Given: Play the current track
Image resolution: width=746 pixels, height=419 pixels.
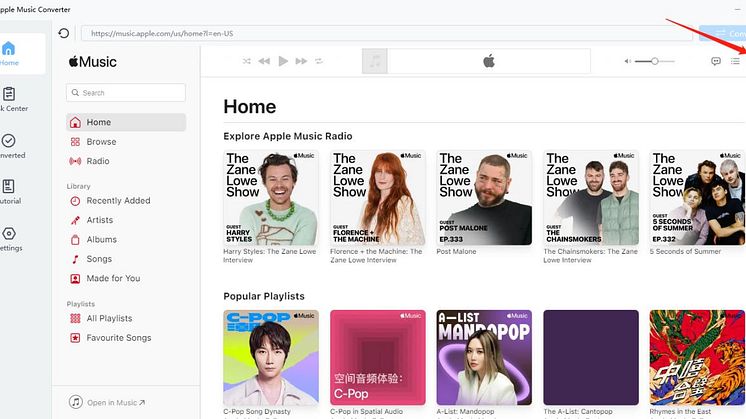Looking at the screenshot, I should tap(283, 61).
